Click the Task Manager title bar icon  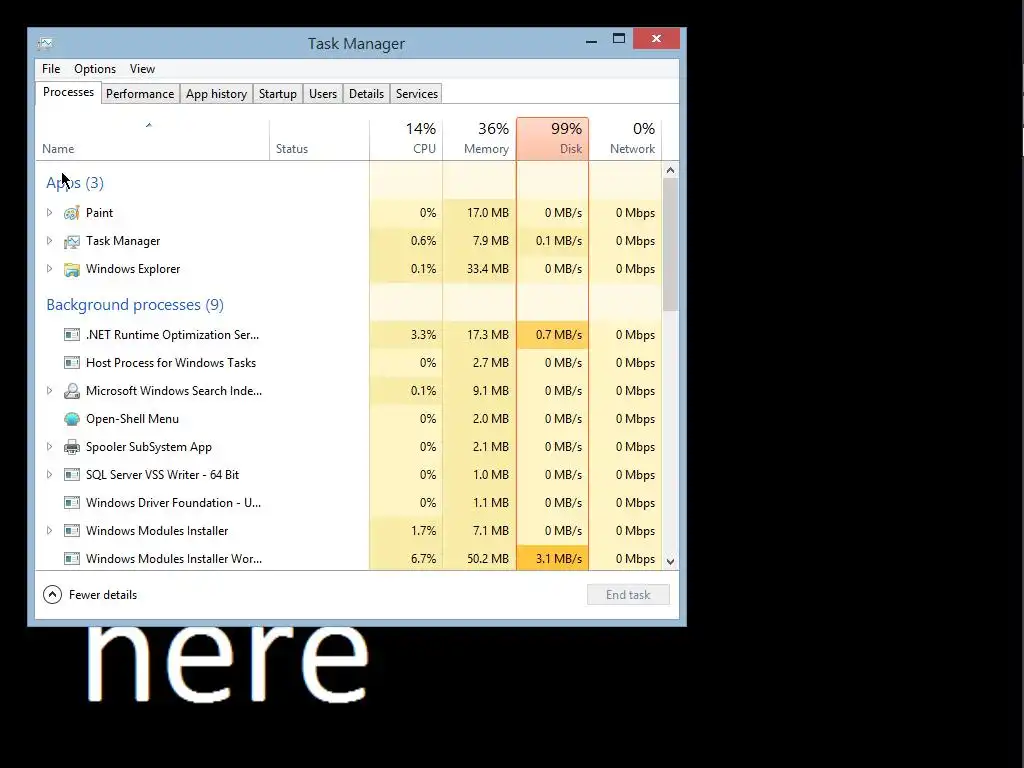45,44
